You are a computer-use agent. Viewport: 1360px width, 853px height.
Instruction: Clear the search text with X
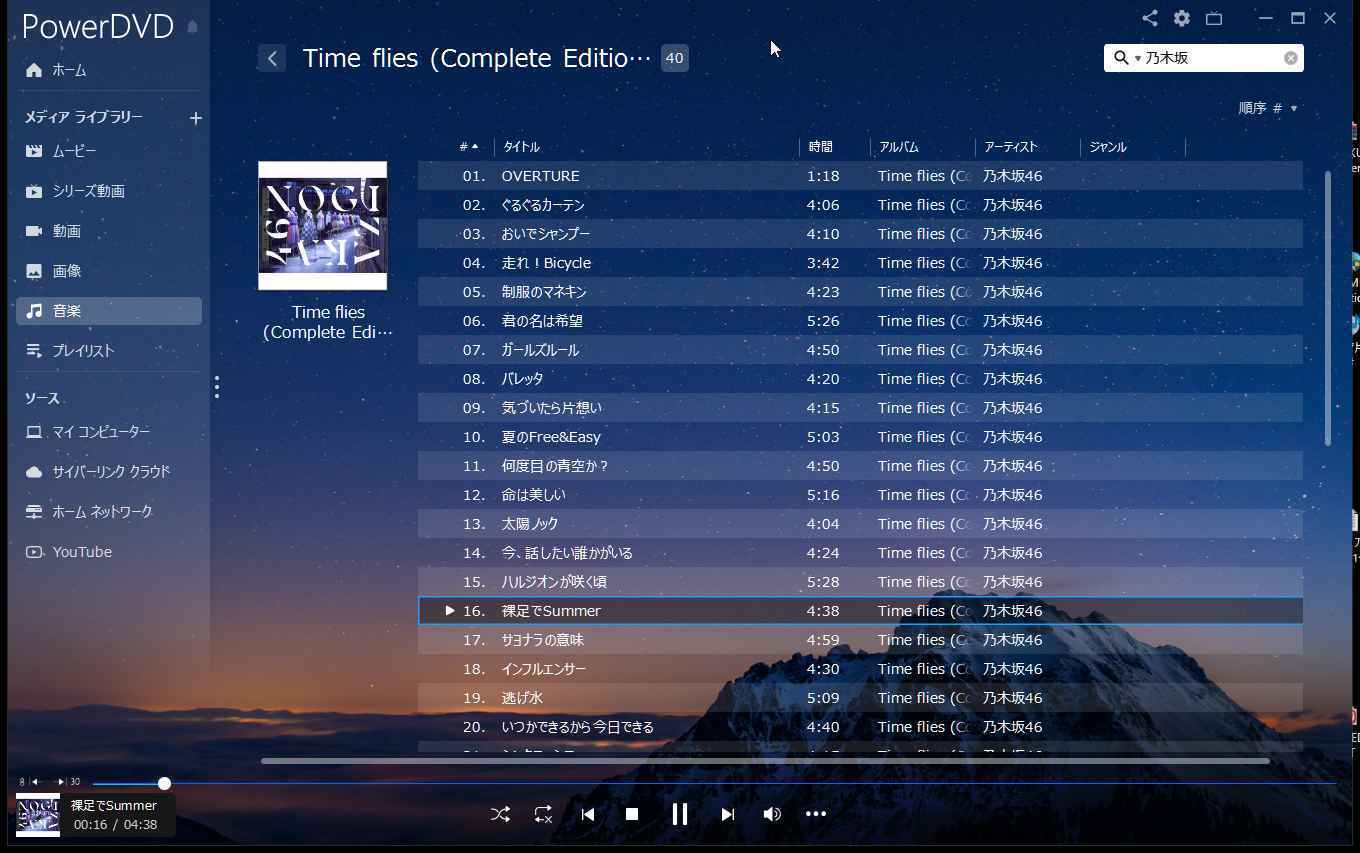tap(1291, 58)
